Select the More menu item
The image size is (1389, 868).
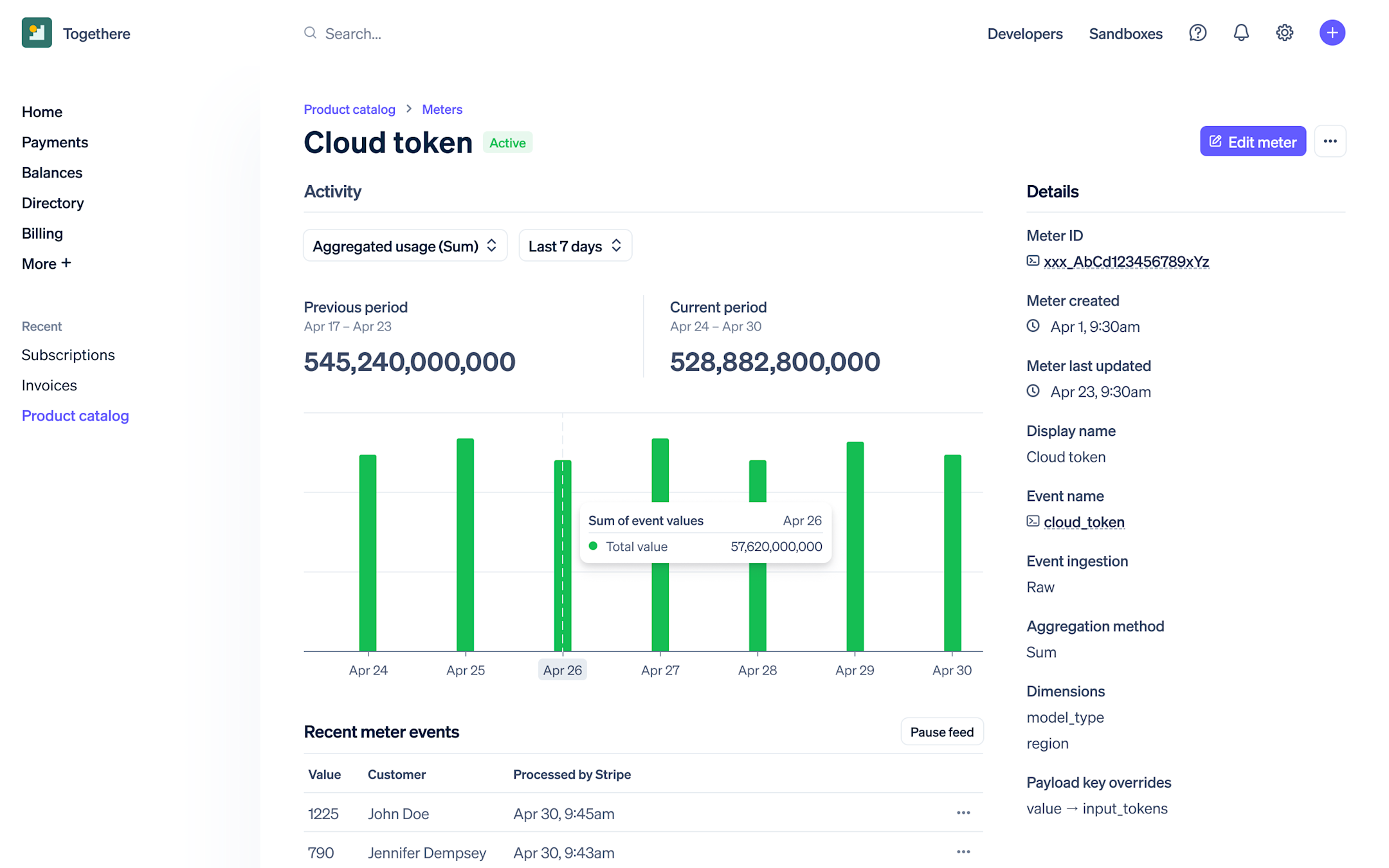[45, 263]
